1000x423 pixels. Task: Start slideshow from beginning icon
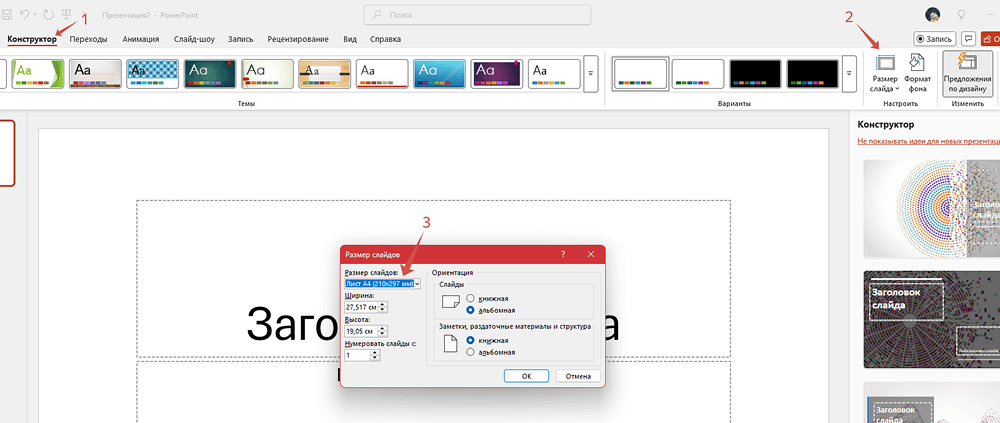coord(66,13)
